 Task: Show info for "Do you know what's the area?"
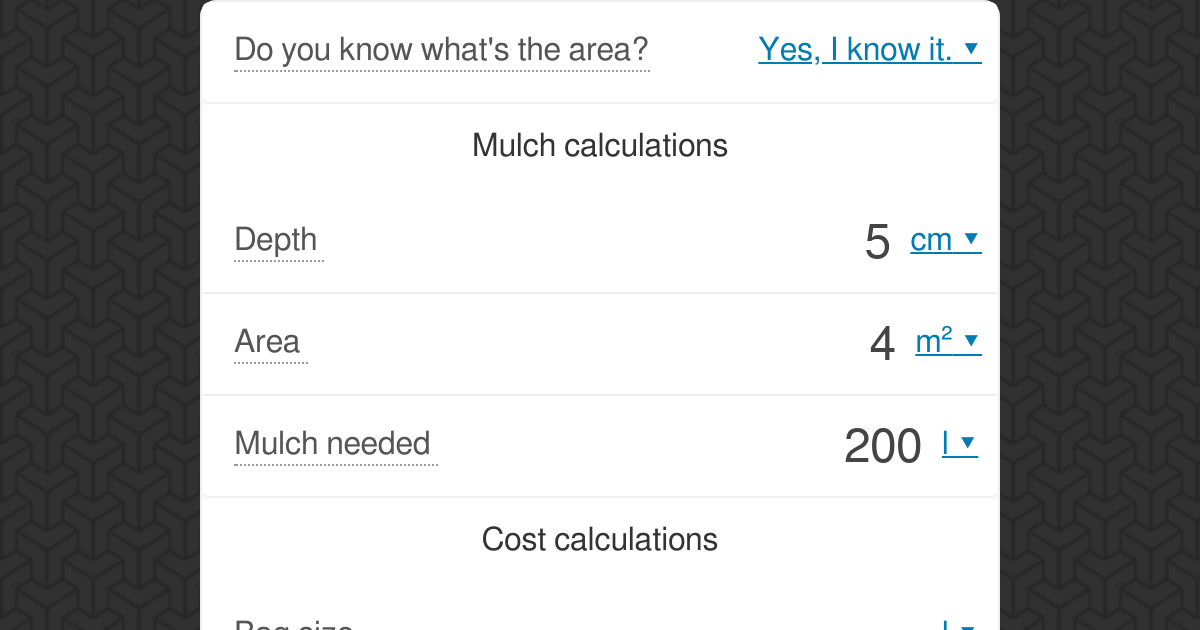441,49
